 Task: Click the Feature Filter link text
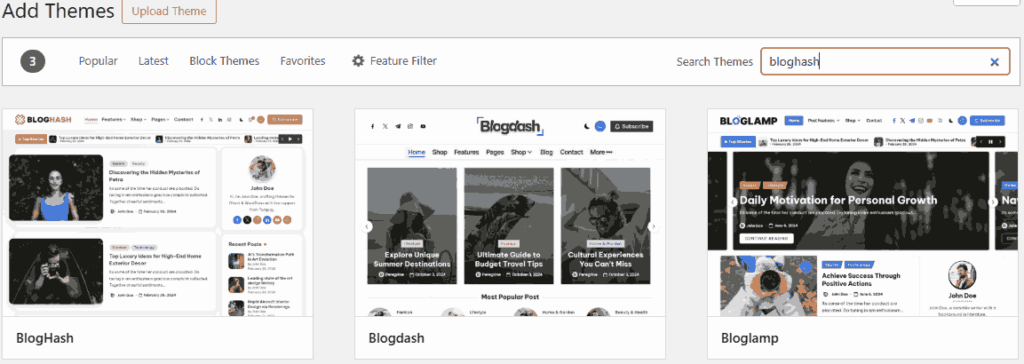tap(403, 61)
